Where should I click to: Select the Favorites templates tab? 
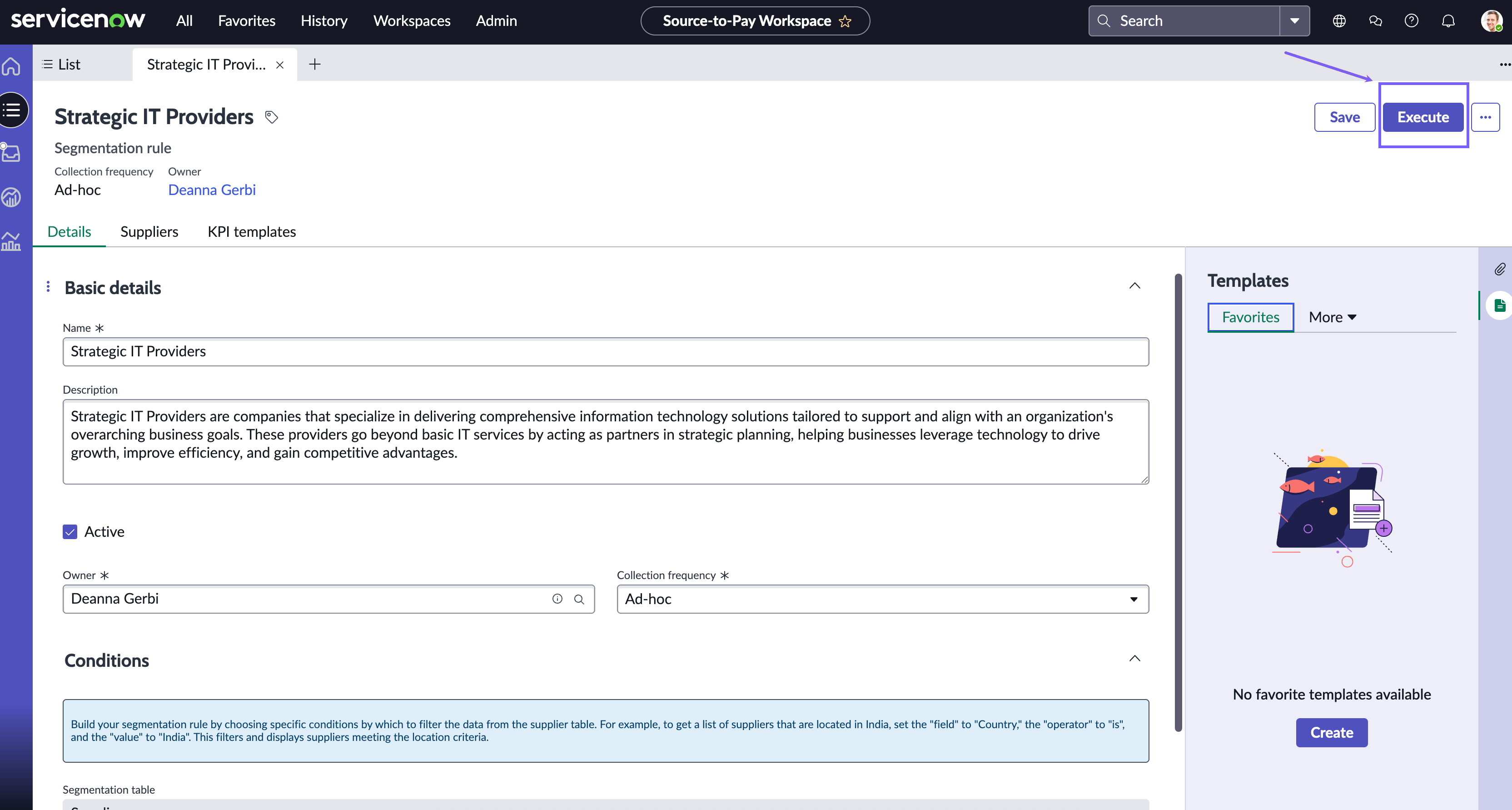coord(1250,317)
